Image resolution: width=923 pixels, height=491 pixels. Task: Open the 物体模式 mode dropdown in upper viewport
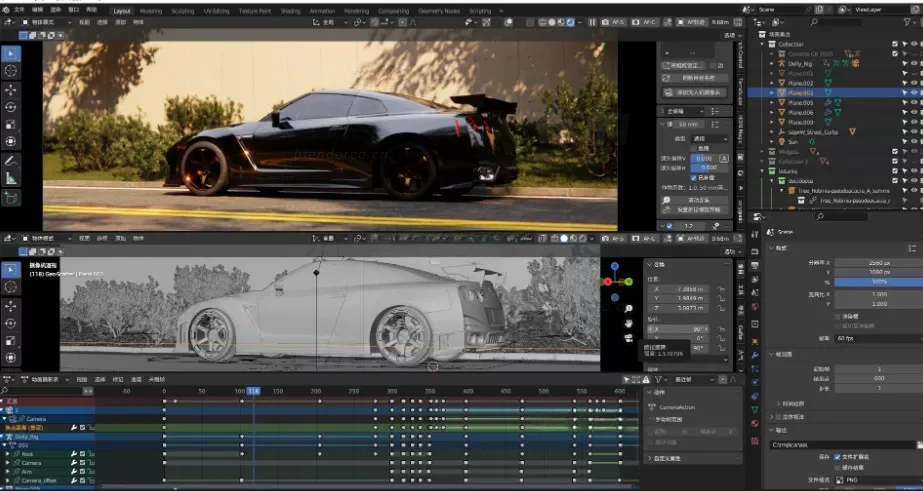[46, 22]
